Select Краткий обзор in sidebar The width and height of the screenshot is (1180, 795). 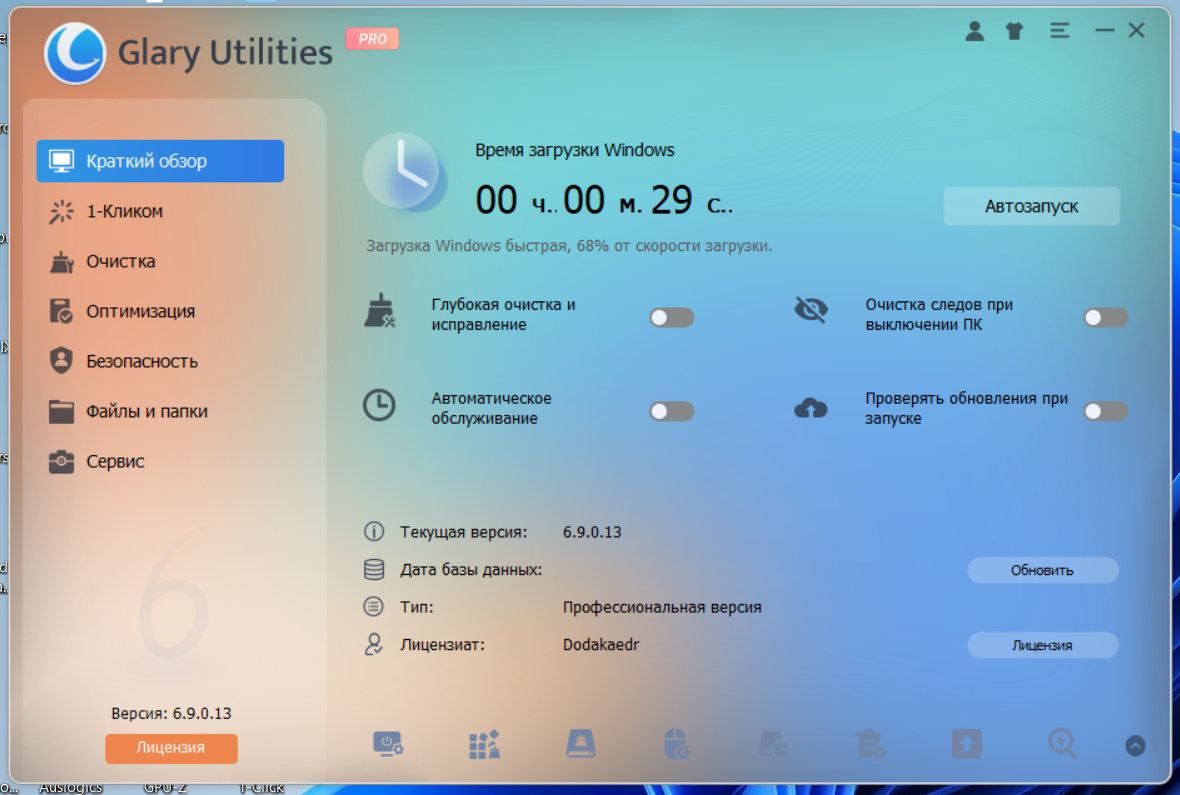click(x=160, y=161)
